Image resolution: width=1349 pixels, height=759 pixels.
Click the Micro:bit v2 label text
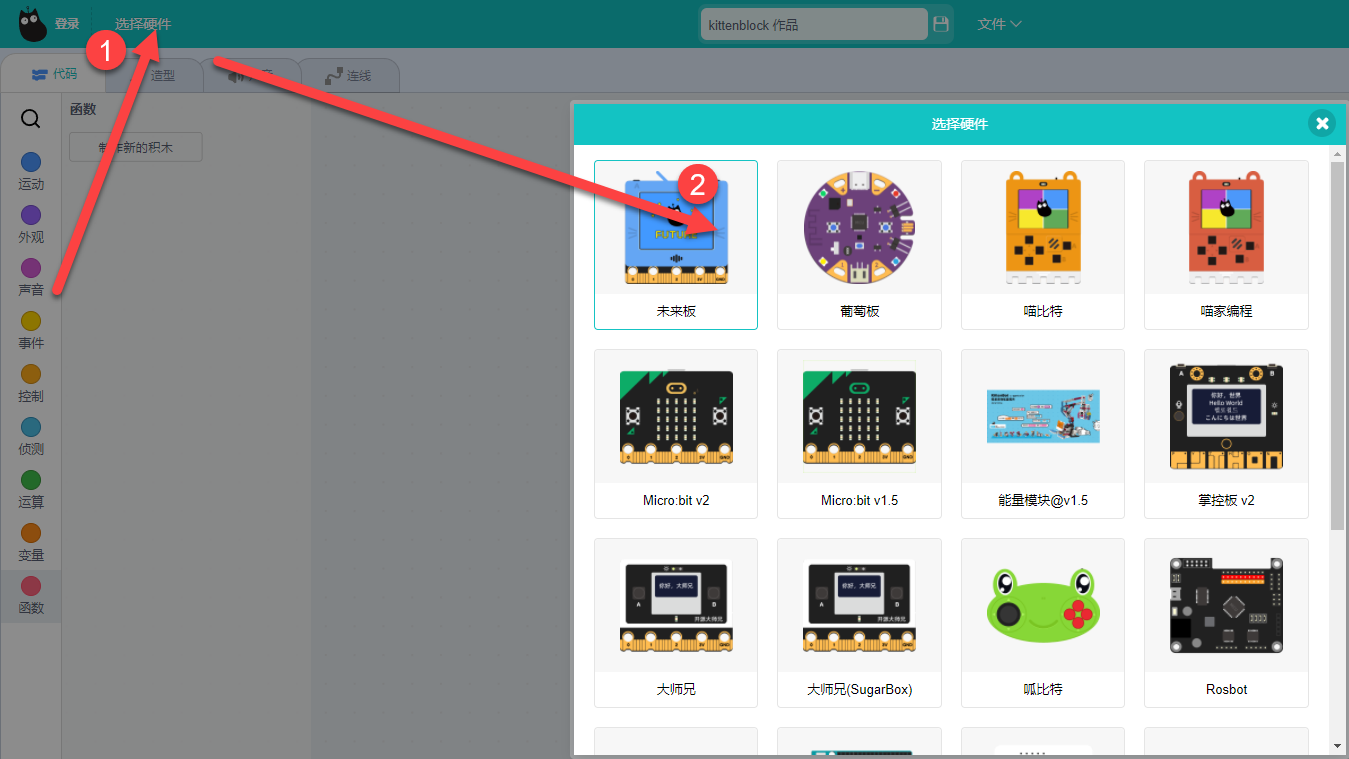point(676,500)
